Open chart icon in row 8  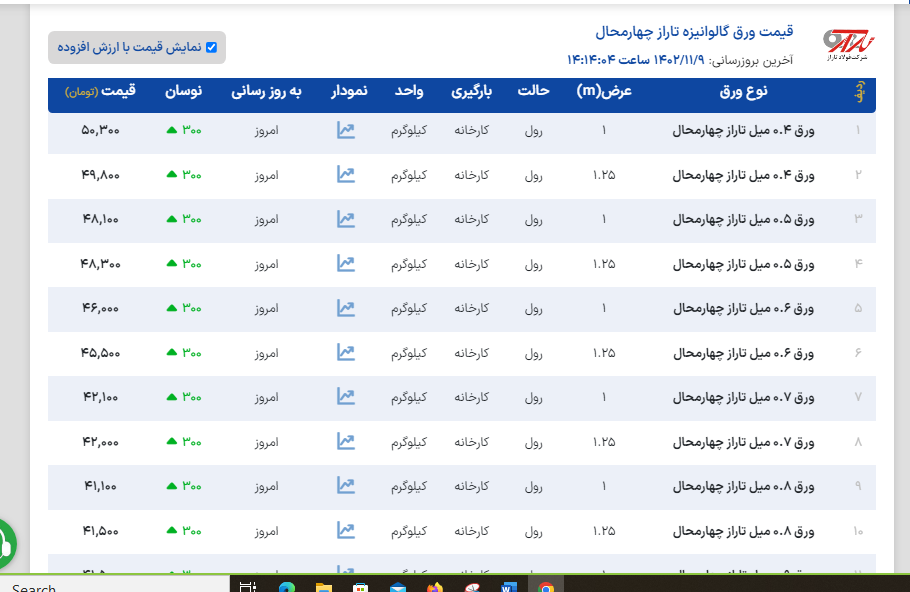[346, 441]
